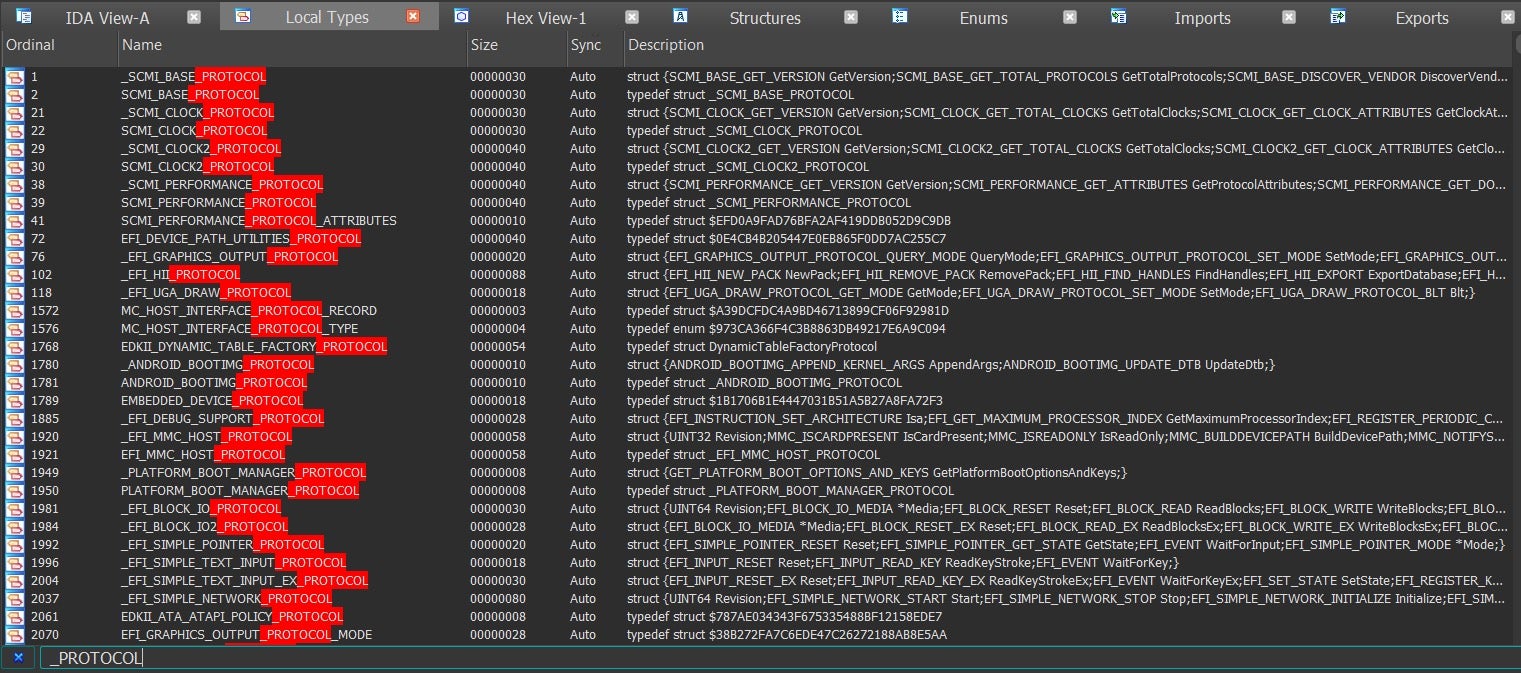
Task: Sort by the Size column header
Action: [x=484, y=45]
